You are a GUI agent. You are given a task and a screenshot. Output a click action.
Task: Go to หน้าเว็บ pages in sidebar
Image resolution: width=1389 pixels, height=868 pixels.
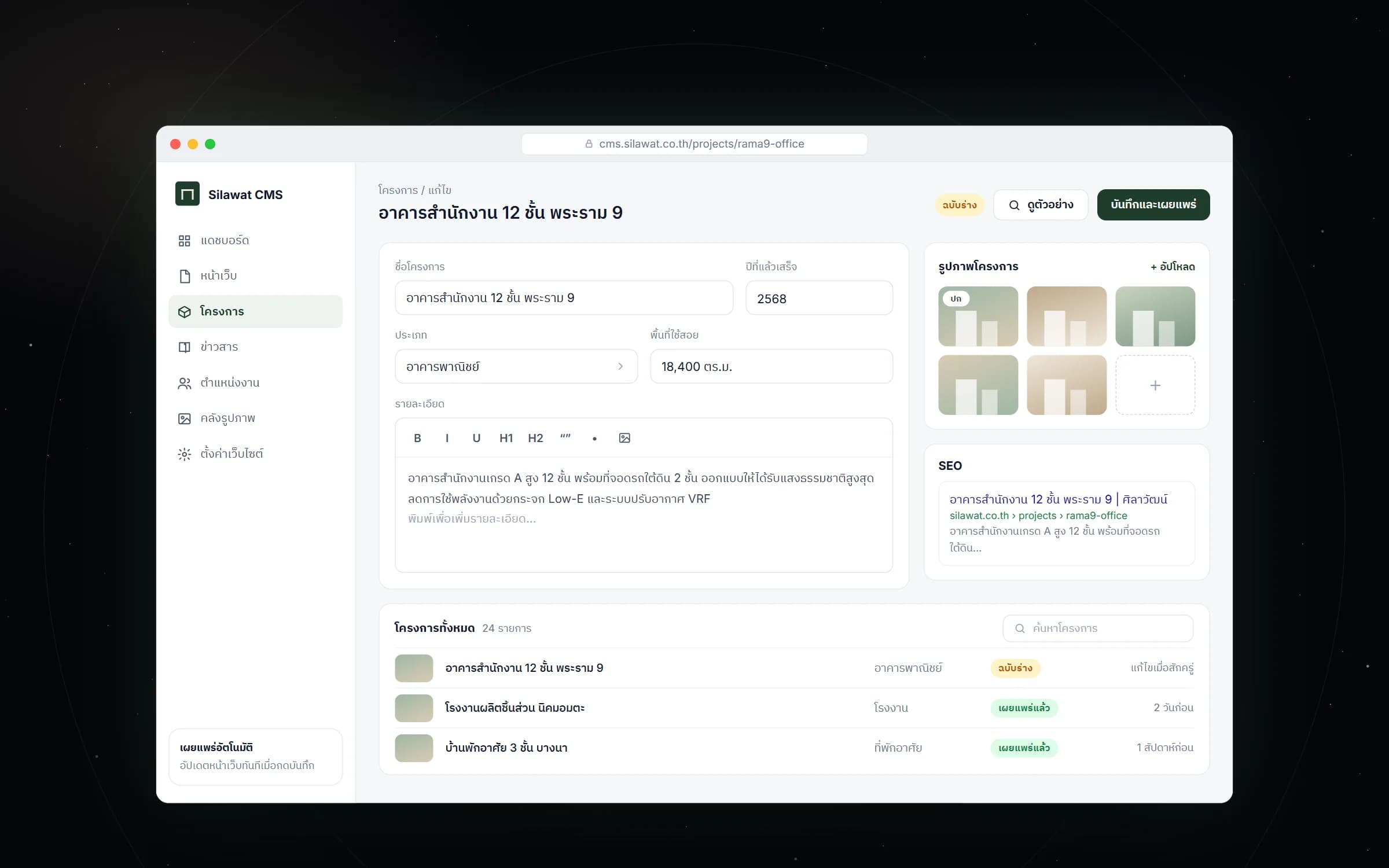pos(255,276)
